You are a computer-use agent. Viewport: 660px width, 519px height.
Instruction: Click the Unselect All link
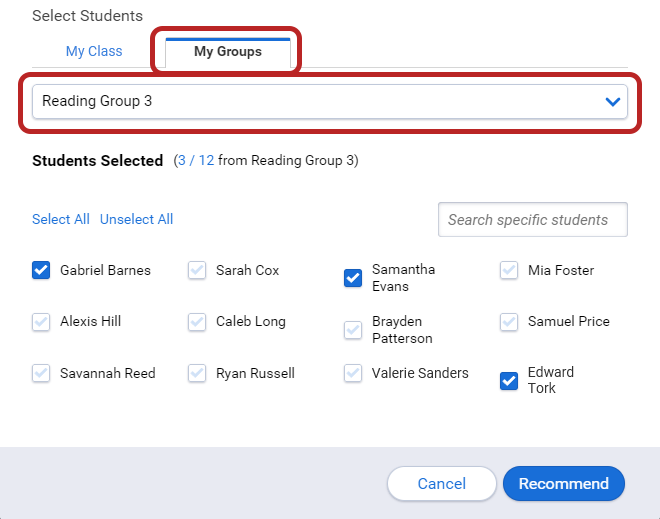pyautogui.click(x=136, y=219)
